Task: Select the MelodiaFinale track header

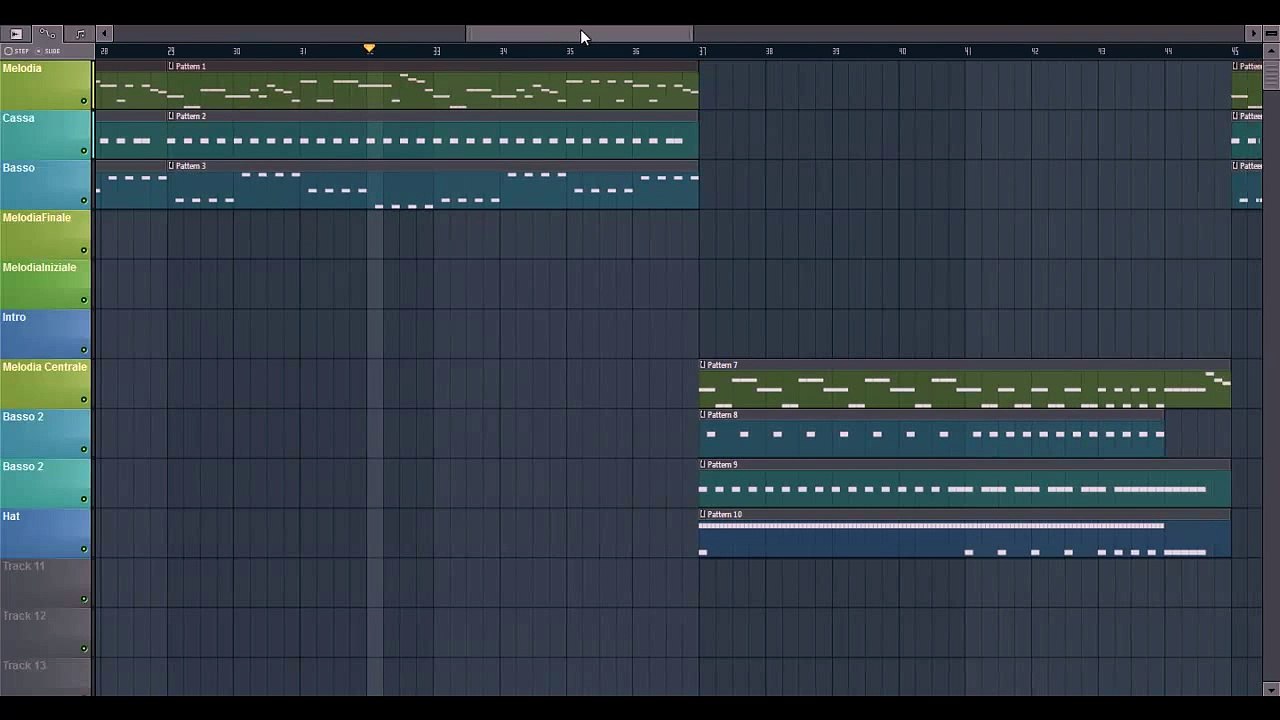Action: 46,234
